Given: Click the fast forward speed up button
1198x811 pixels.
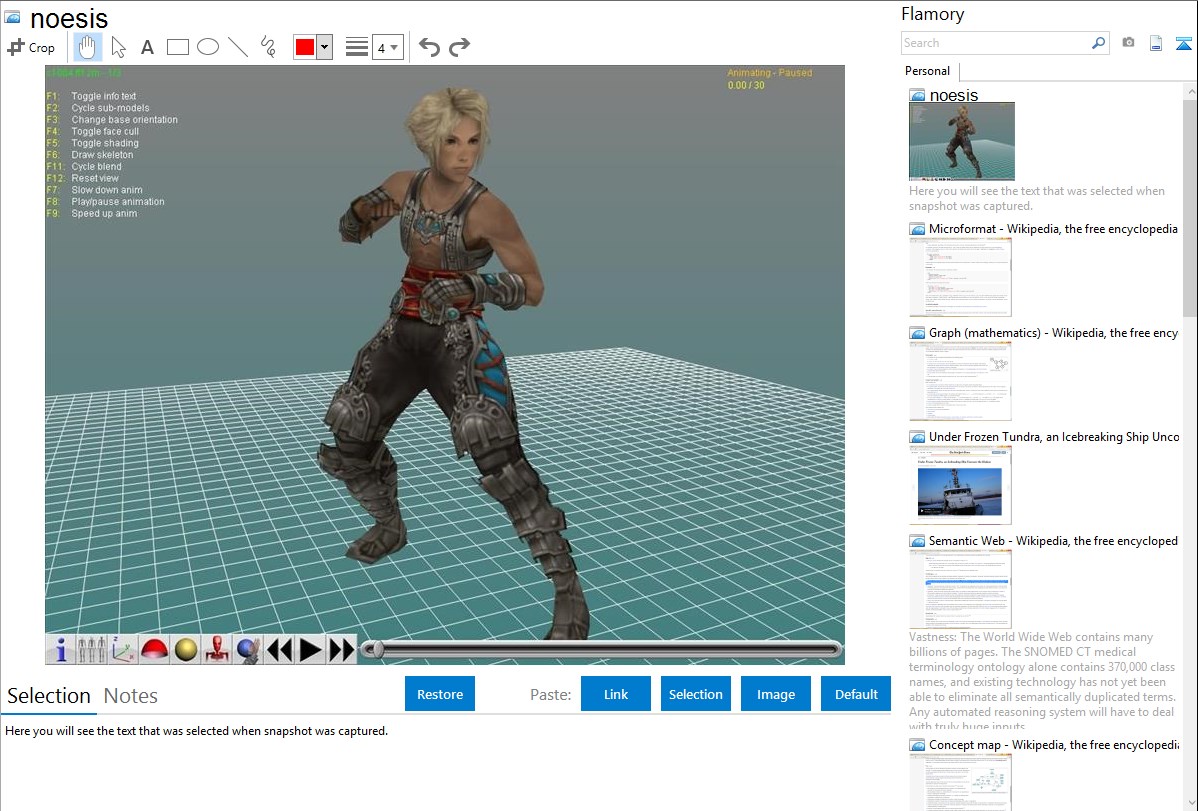Looking at the screenshot, I should coord(342,650).
